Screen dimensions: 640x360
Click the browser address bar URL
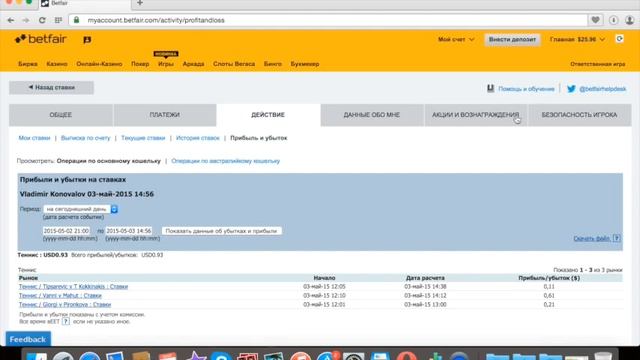coord(156,20)
